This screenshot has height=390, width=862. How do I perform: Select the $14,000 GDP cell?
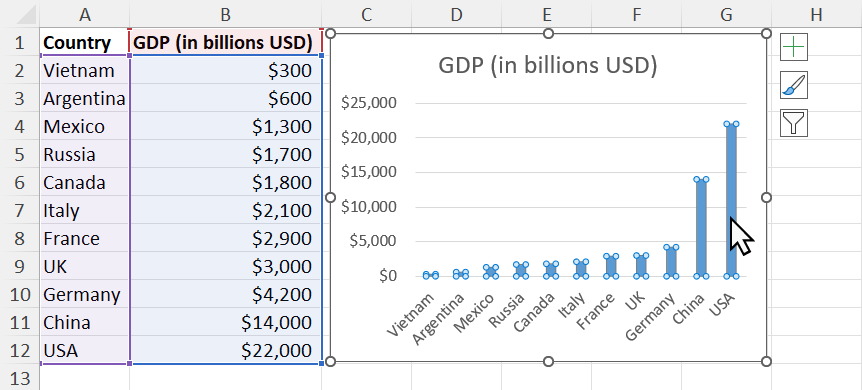click(225, 322)
